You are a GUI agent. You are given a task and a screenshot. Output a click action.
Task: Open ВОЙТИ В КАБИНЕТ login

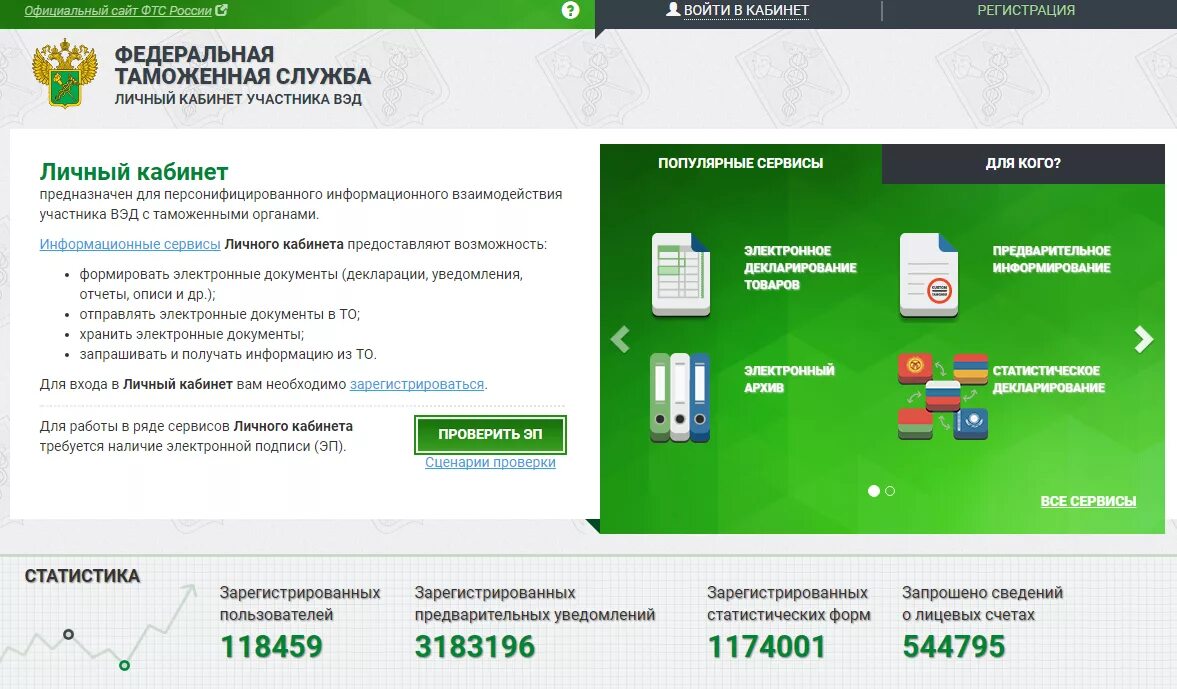[746, 11]
